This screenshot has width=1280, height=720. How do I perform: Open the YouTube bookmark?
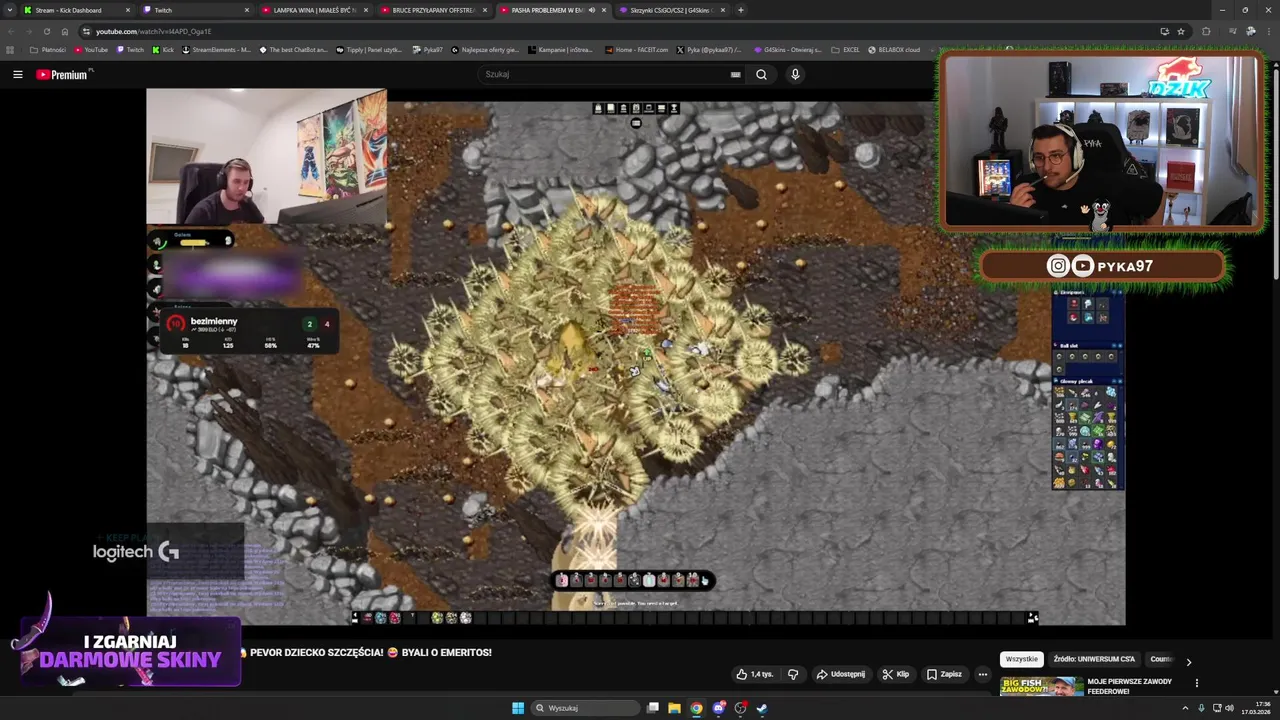pos(91,50)
